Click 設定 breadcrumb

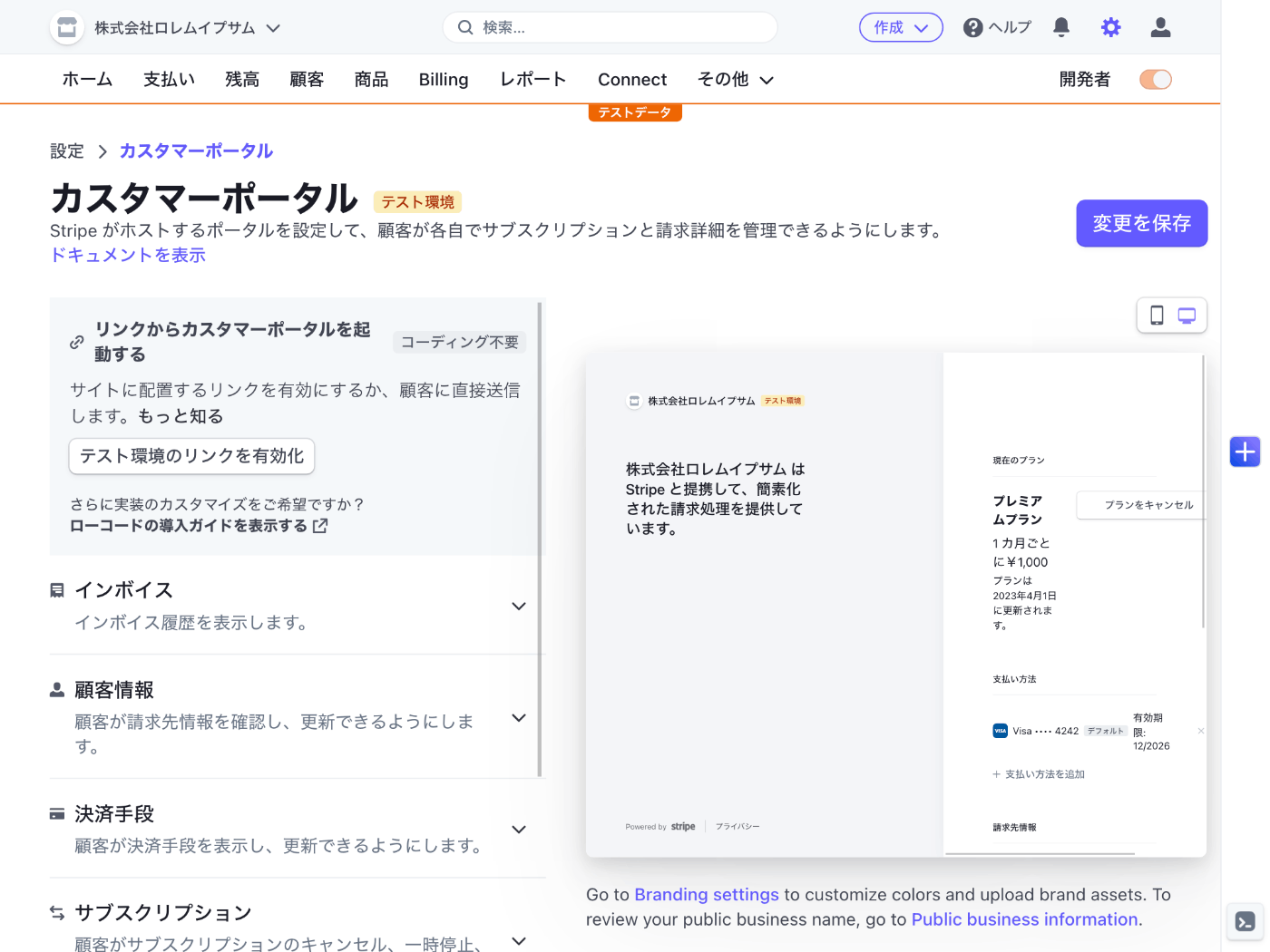pos(67,151)
